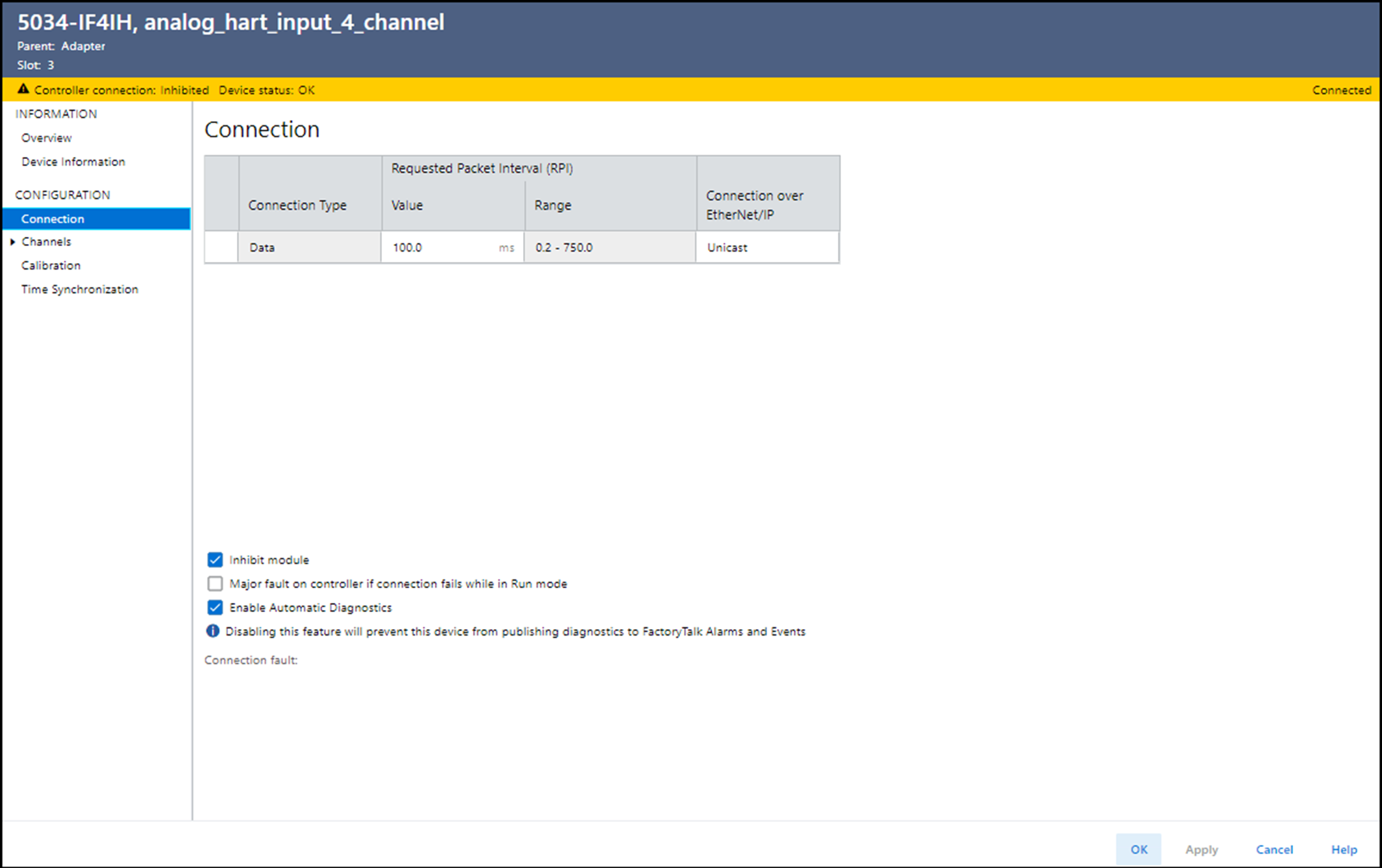The height and width of the screenshot is (868, 1382).
Task: Select the Data connection row header cell
Action: (x=221, y=247)
